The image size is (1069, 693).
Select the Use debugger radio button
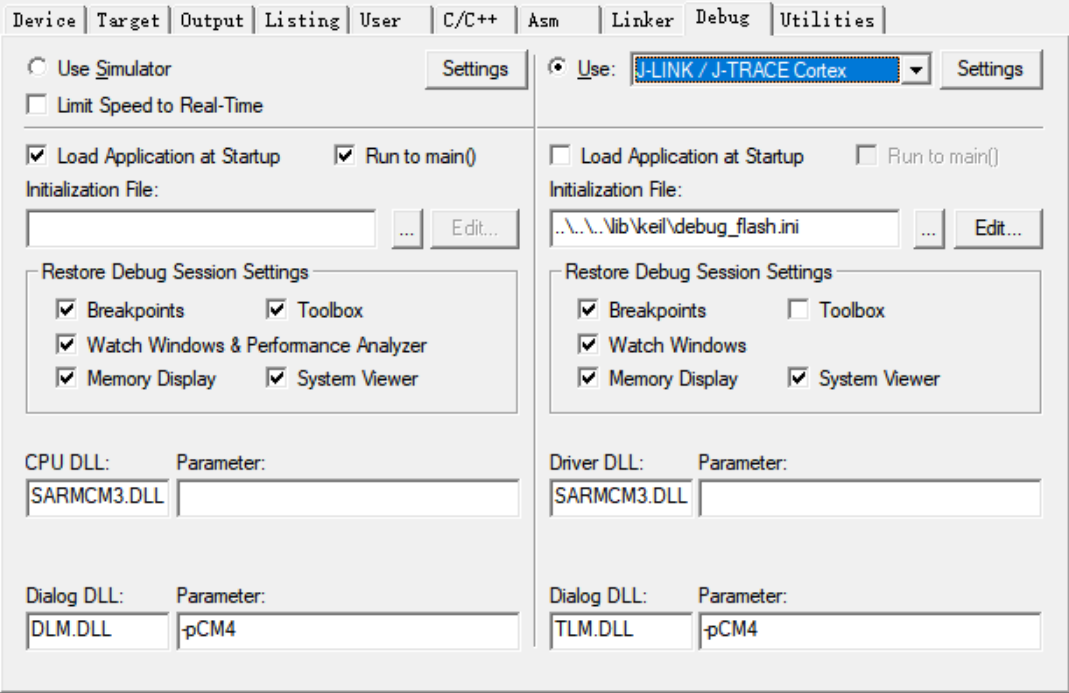pos(560,69)
